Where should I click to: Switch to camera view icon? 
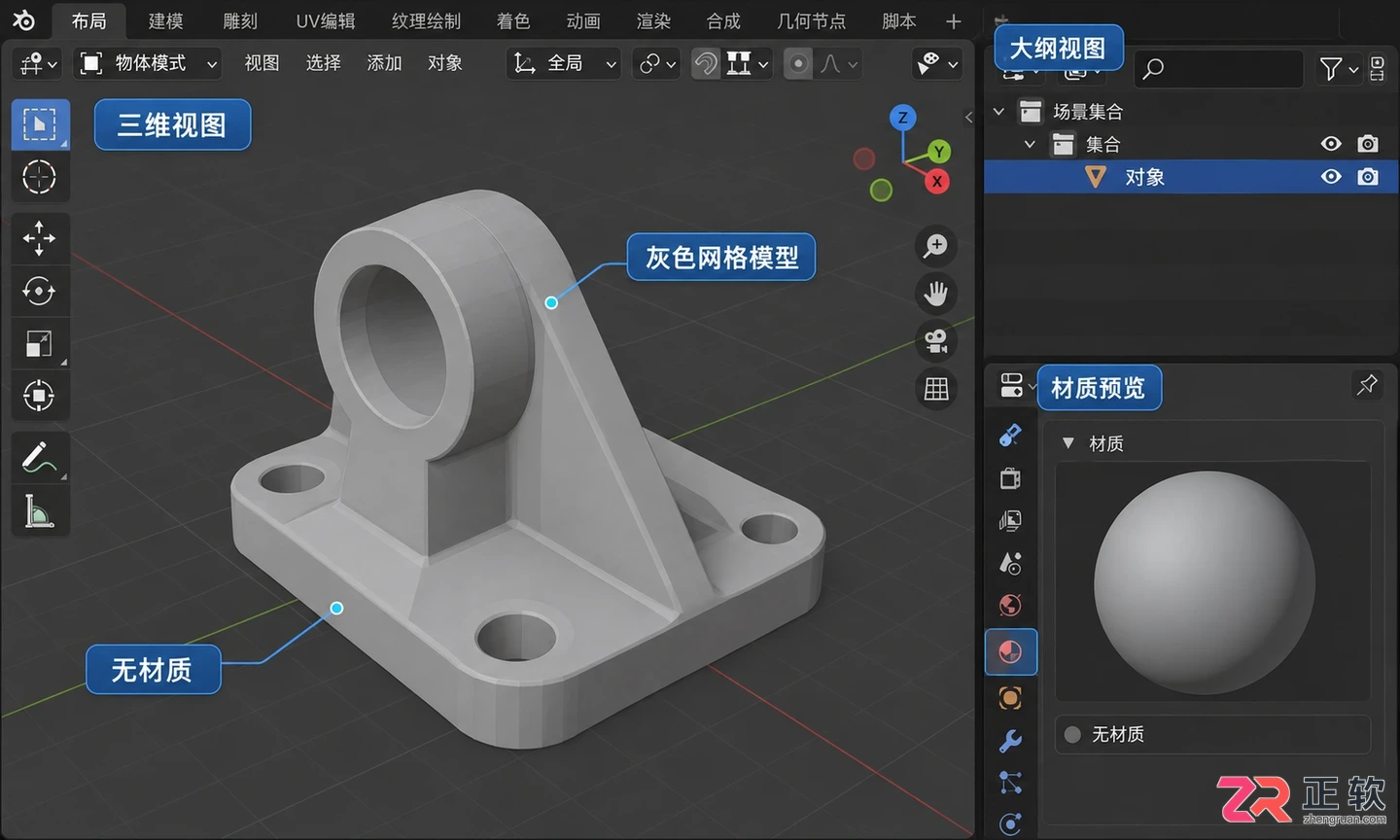point(936,341)
